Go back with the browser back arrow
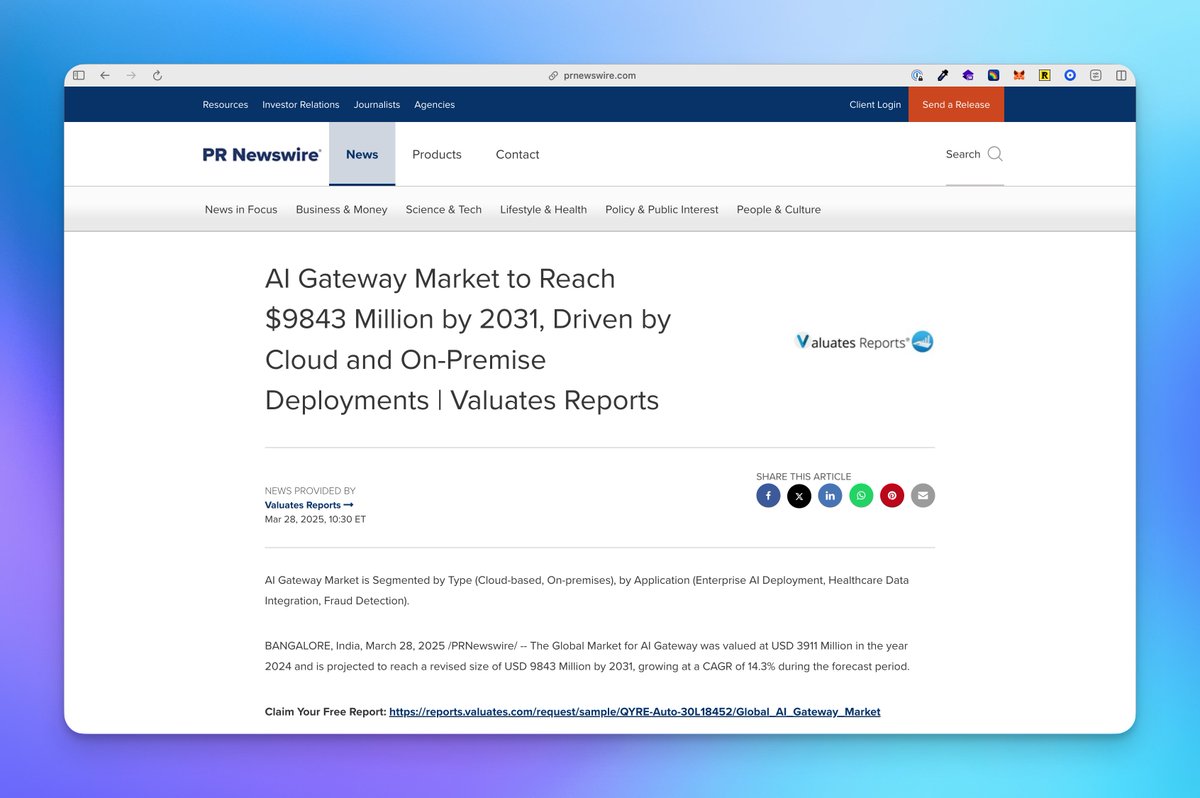The width and height of the screenshot is (1200, 798). pyautogui.click(x=105, y=75)
